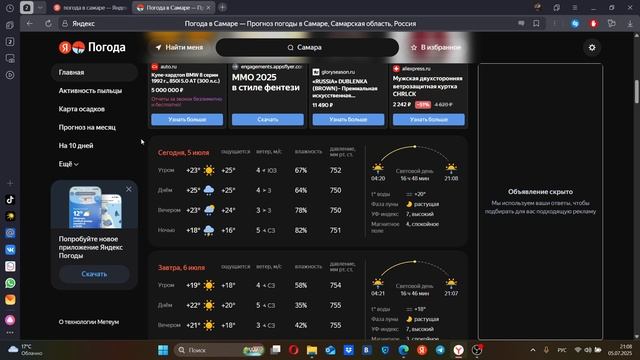The image size is (640, 360).
Task: Open Yandex Mail envelope in sidebar
Action: pyautogui.click(x=10, y=300)
